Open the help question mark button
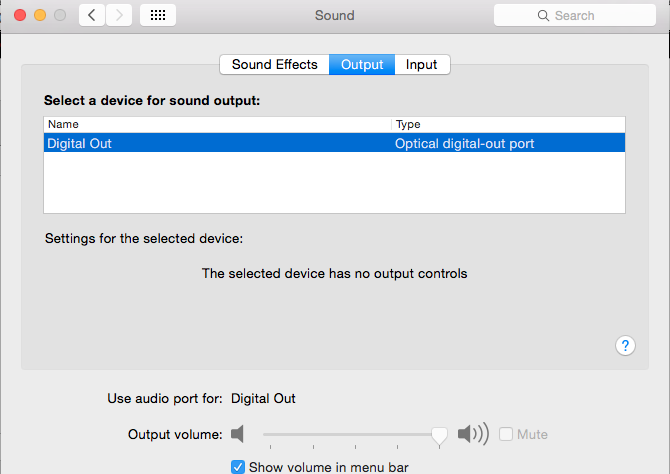670x474 pixels. [x=625, y=345]
